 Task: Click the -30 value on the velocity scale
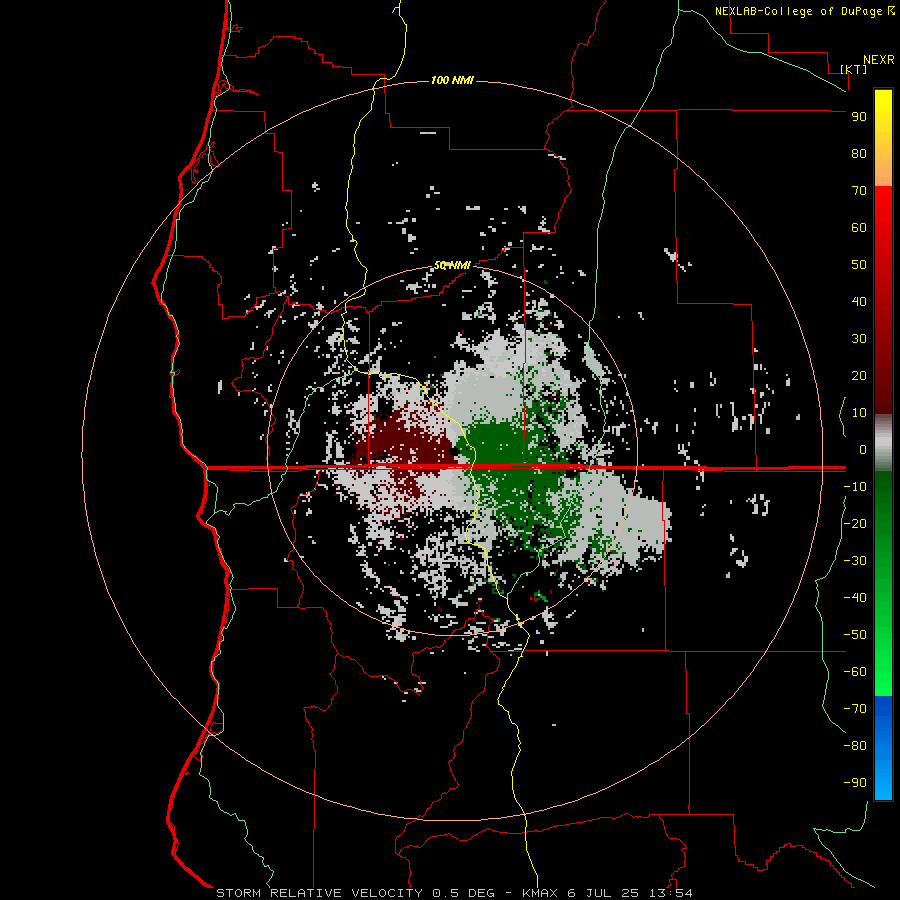click(855, 561)
